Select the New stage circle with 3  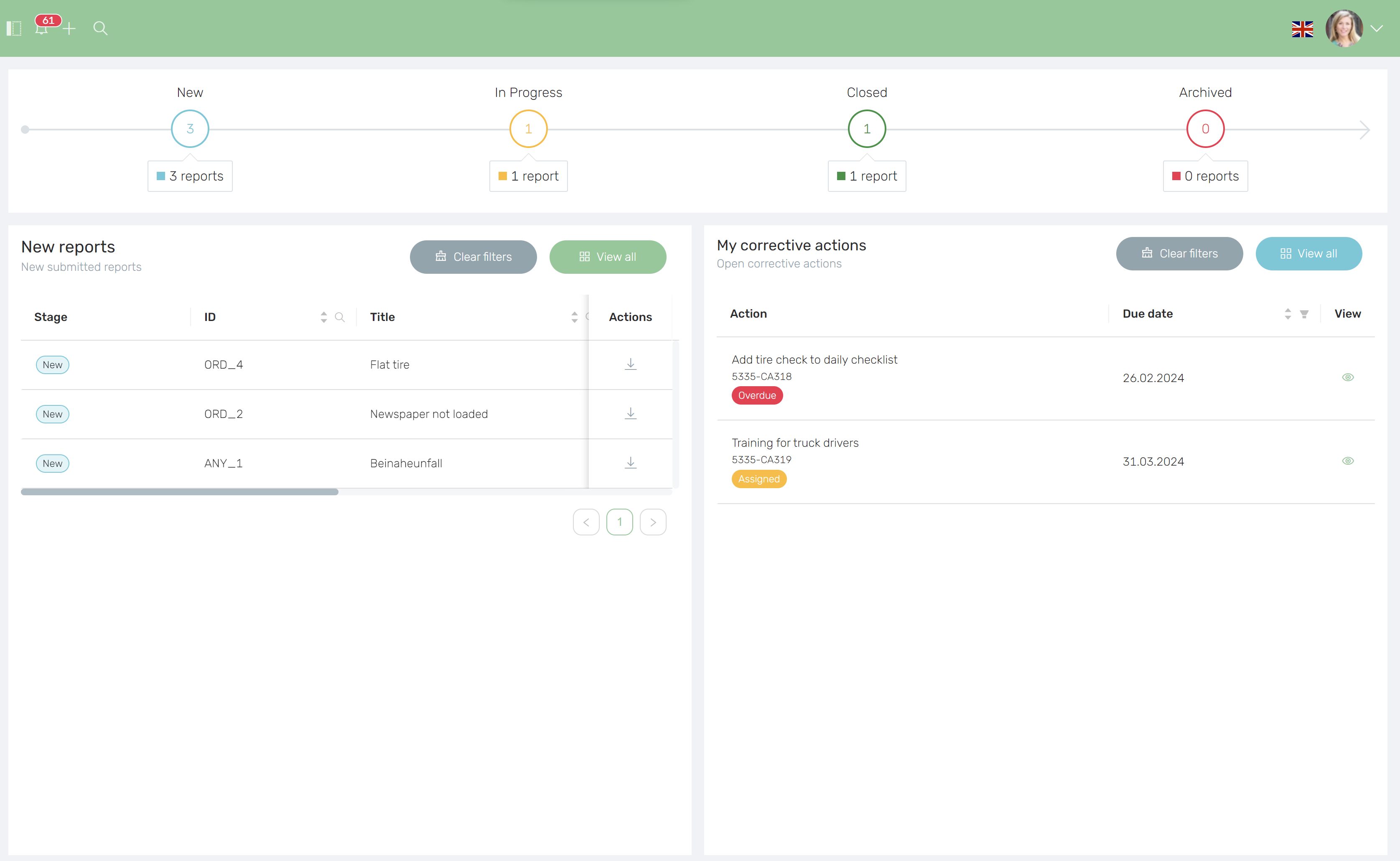(190, 129)
